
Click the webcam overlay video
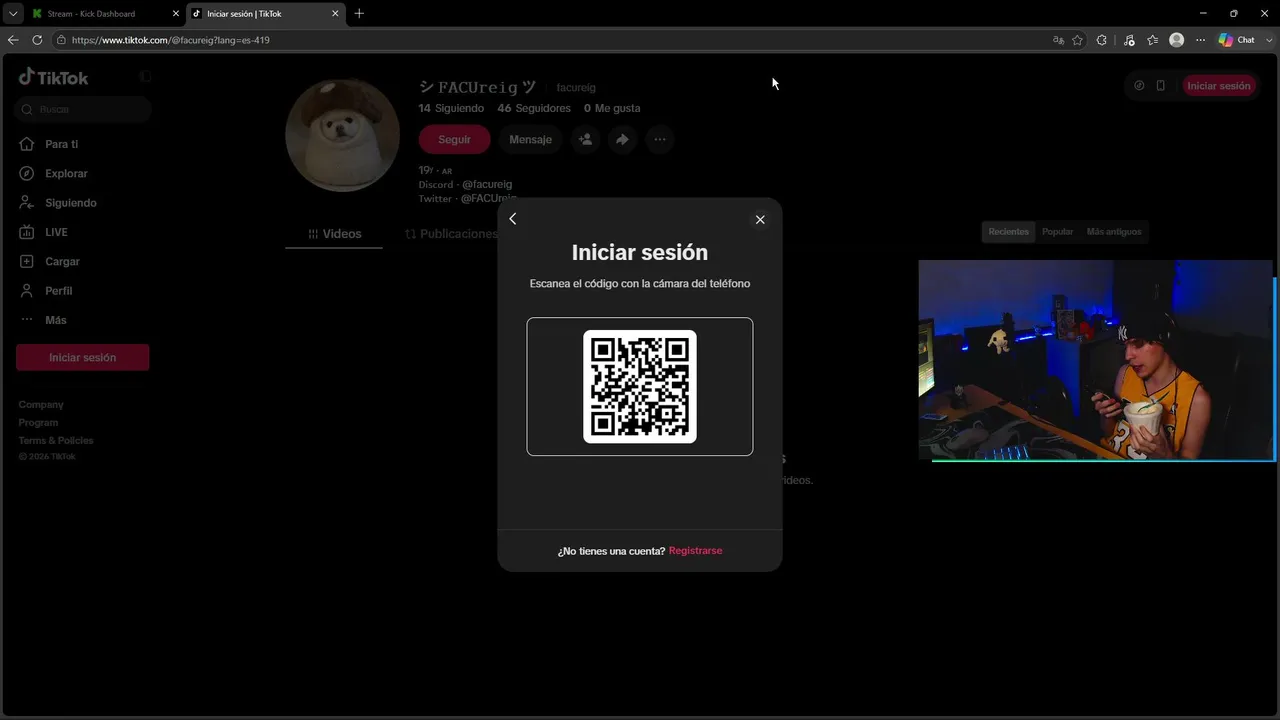(x=1096, y=361)
